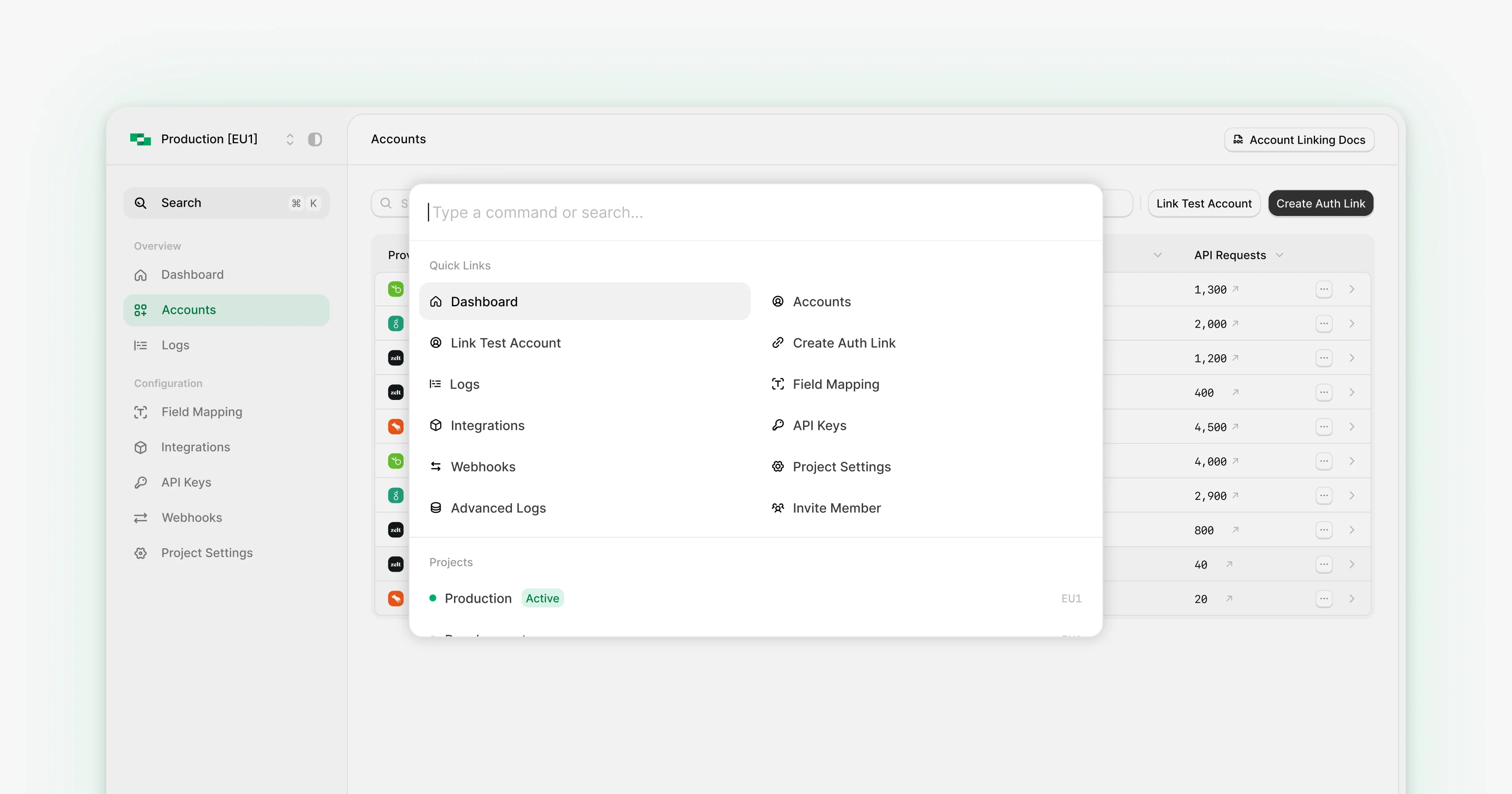The width and height of the screenshot is (1512, 794).
Task: Open Field Mapping using its sidebar icon
Action: tap(140, 412)
